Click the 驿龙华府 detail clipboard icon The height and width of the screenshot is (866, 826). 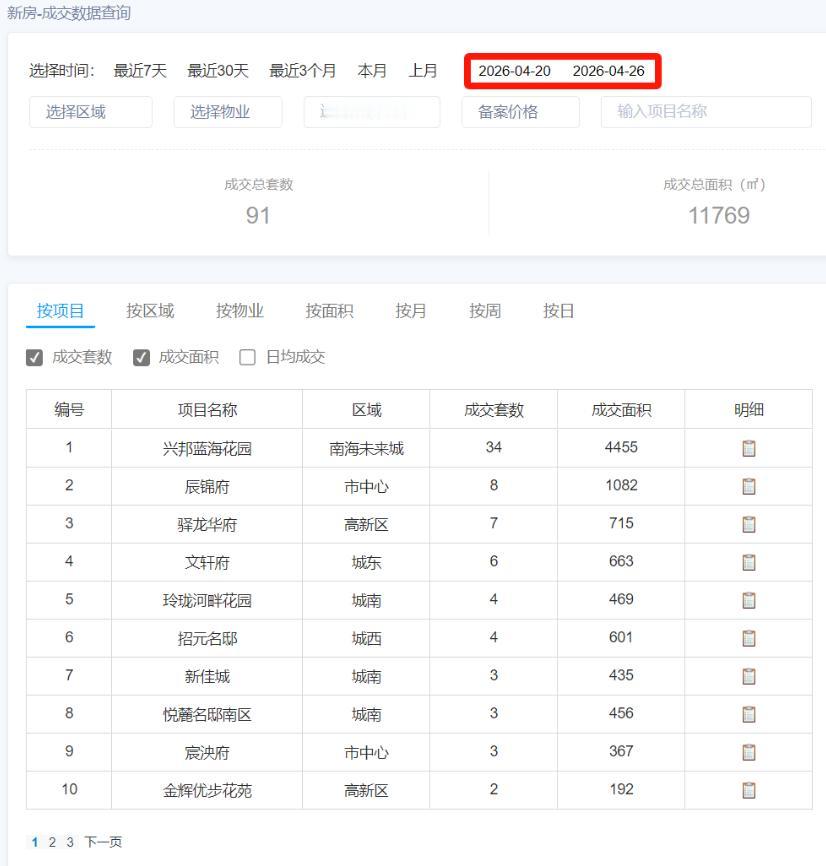pos(748,524)
